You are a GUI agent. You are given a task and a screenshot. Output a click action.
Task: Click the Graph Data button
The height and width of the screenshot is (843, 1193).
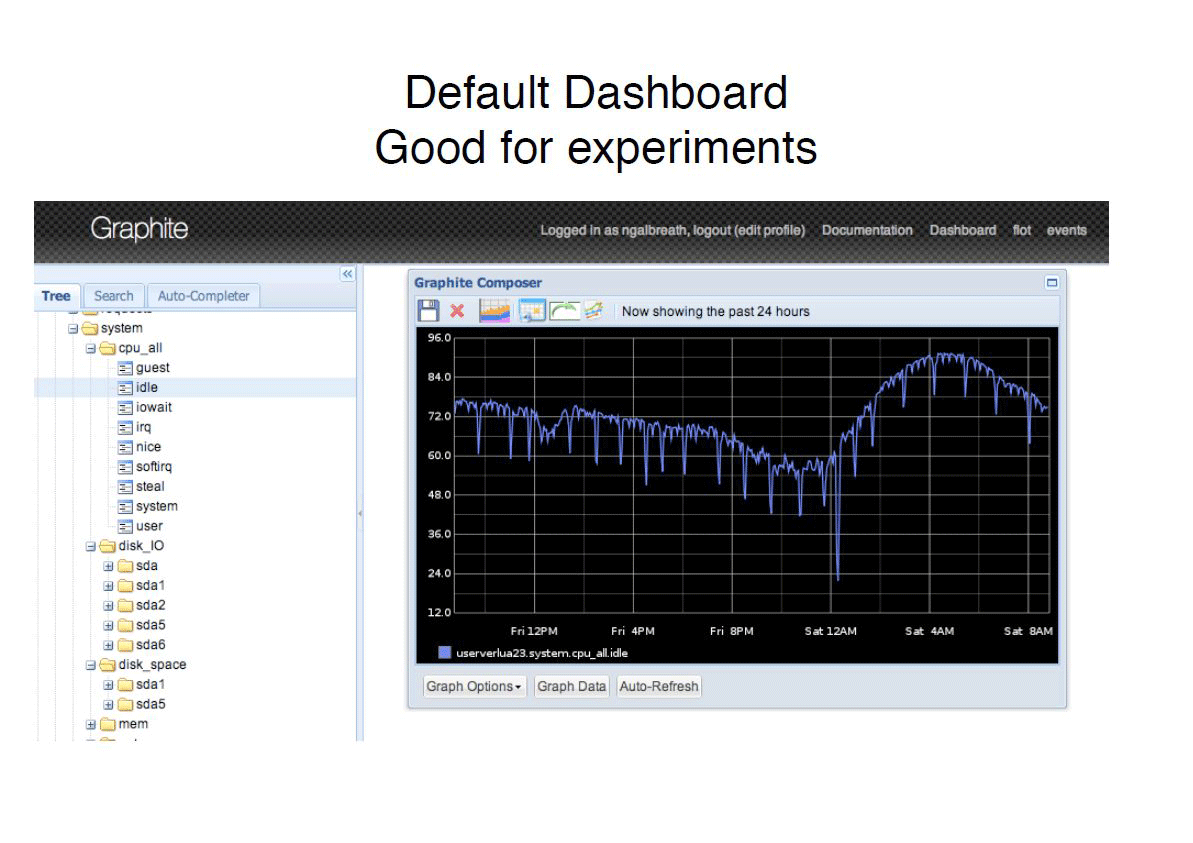571,686
